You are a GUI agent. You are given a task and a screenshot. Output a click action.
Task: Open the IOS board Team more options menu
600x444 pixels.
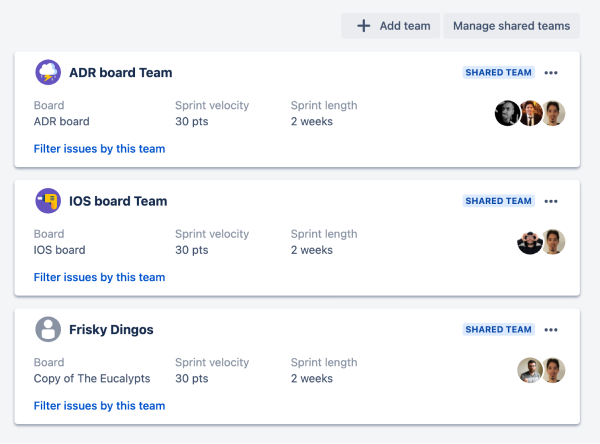point(551,201)
